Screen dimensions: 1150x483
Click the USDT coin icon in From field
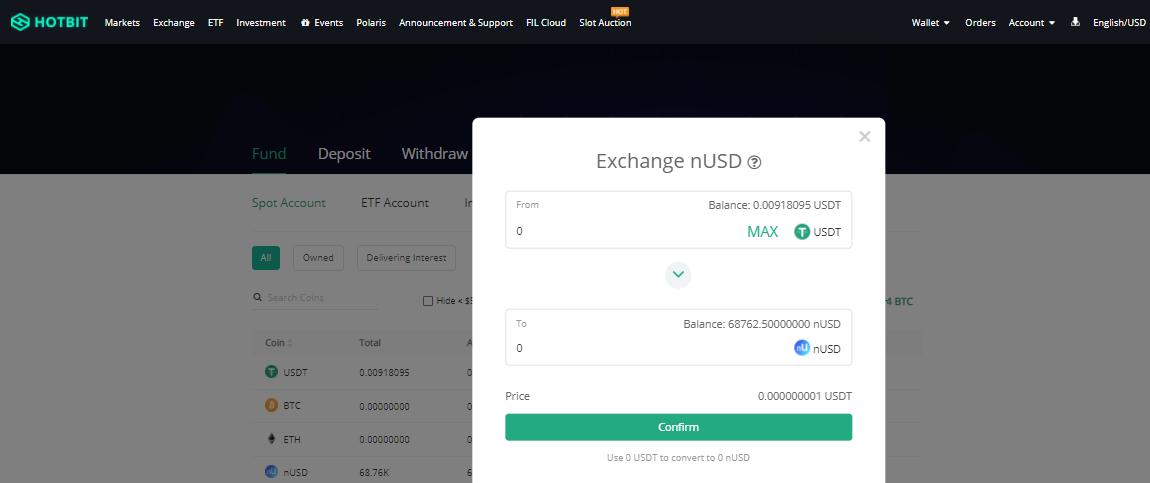pos(802,232)
